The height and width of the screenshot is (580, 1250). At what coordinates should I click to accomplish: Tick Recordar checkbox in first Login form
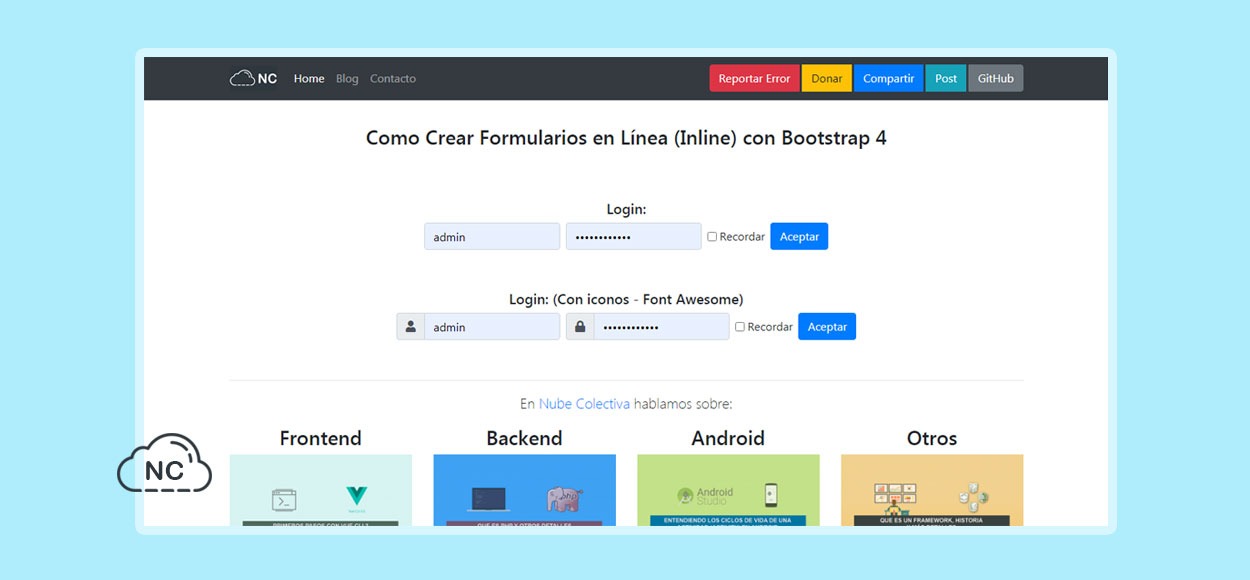pyautogui.click(x=712, y=237)
